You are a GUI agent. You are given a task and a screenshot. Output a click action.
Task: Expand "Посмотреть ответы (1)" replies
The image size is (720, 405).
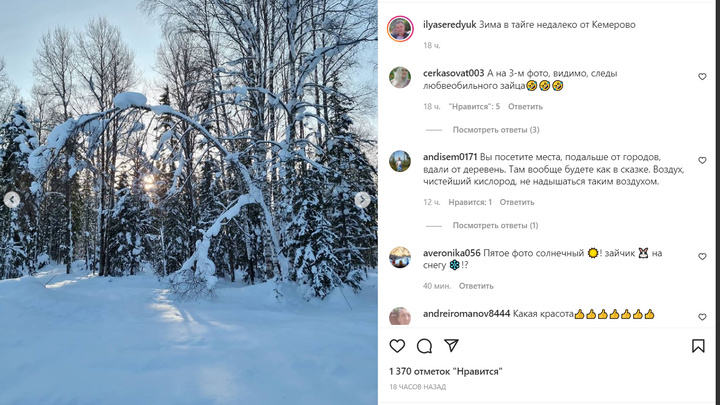pos(495,225)
